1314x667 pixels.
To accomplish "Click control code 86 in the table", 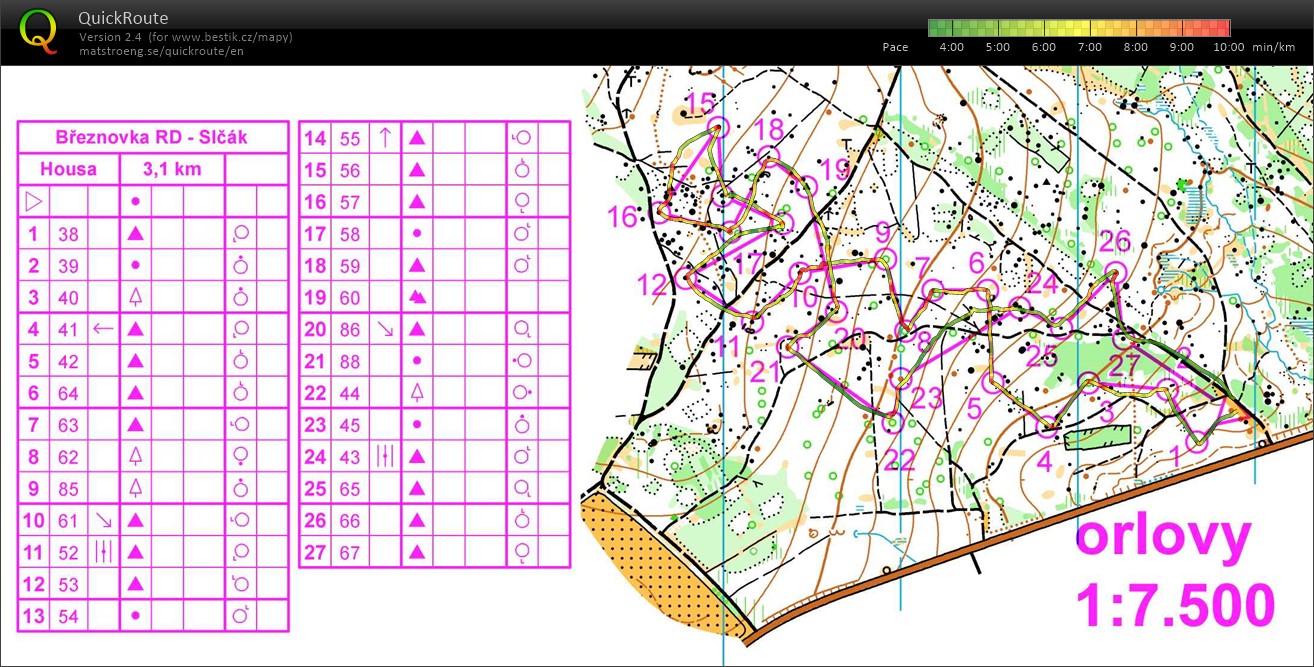I will [x=350, y=329].
